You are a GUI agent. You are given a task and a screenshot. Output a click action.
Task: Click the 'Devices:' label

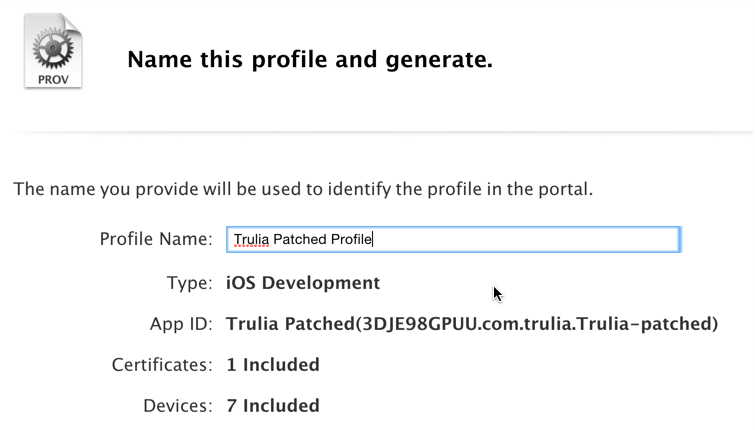tap(178, 406)
